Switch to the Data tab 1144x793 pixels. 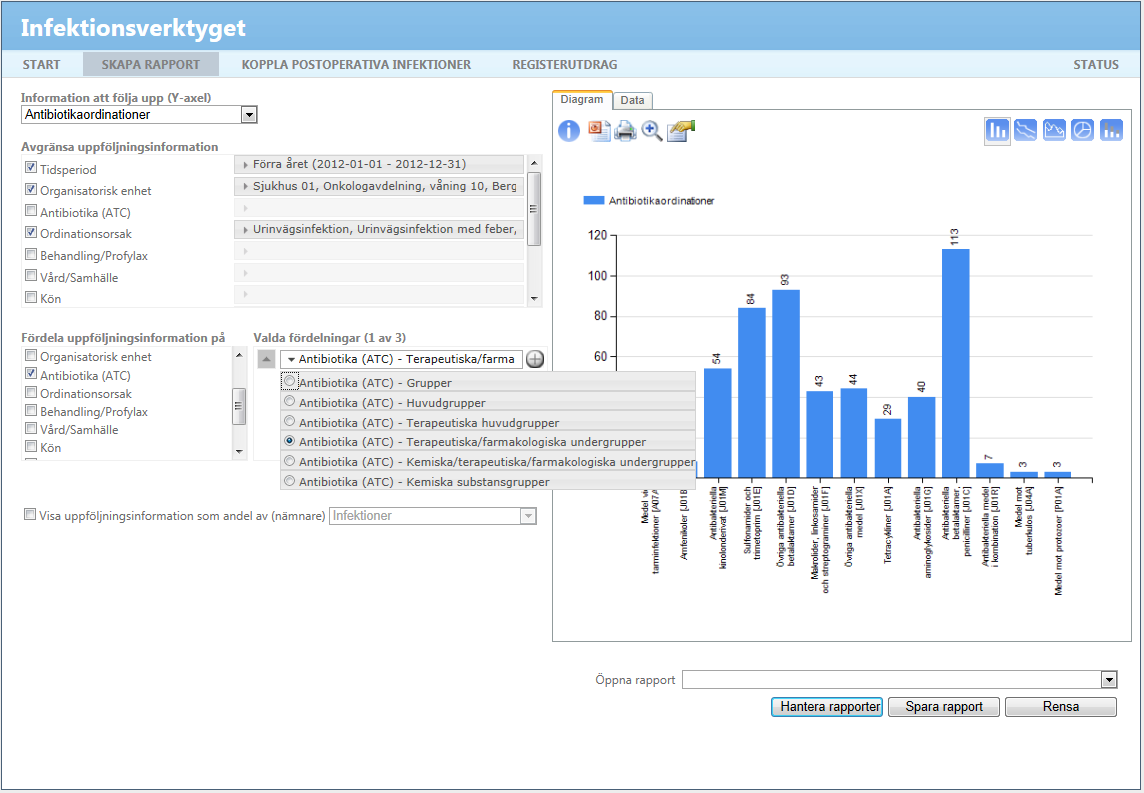pyautogui.click(x=633, y=101)
